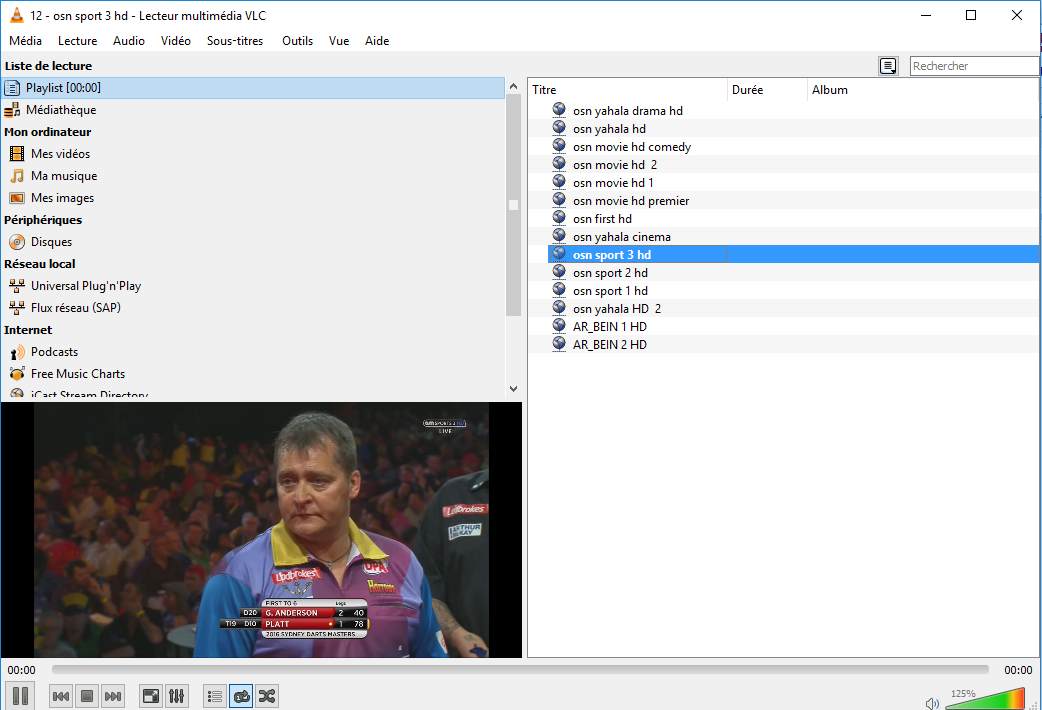Pause playback with the pause button
The width and height of the screenshot is (1042, 710).
point(20,696)
